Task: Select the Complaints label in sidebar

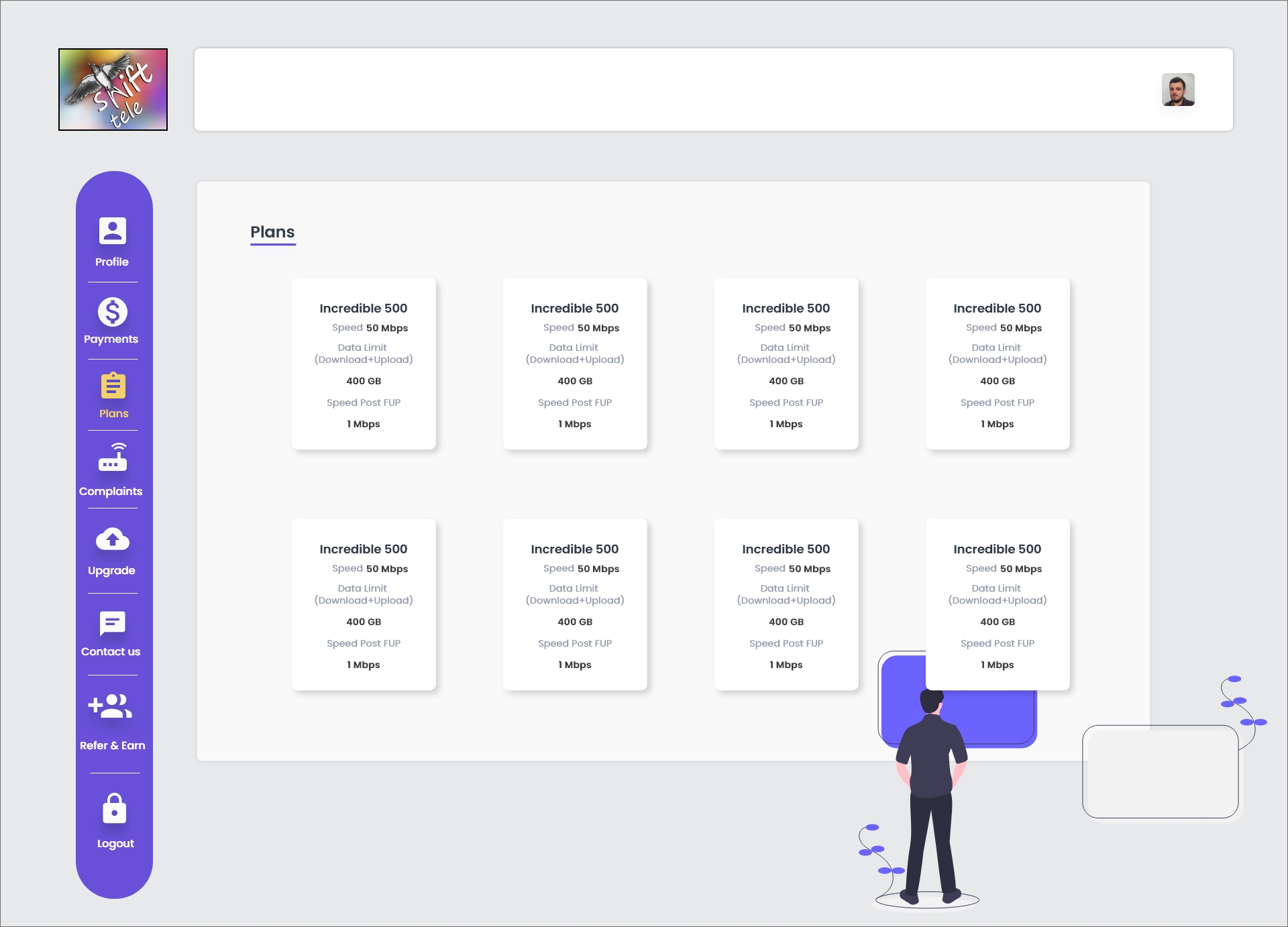Action: point(111,492)
